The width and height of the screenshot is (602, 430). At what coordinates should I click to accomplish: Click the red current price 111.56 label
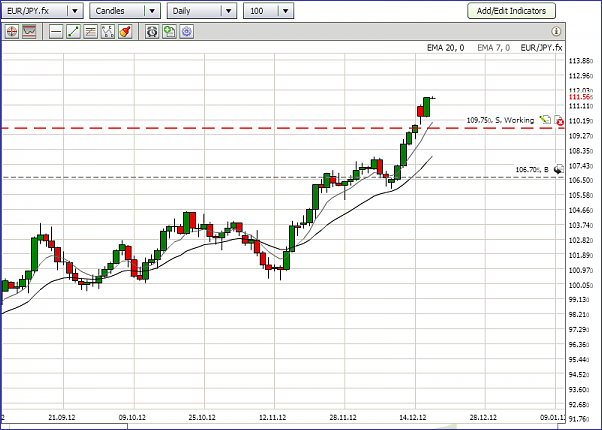(580, 97)
